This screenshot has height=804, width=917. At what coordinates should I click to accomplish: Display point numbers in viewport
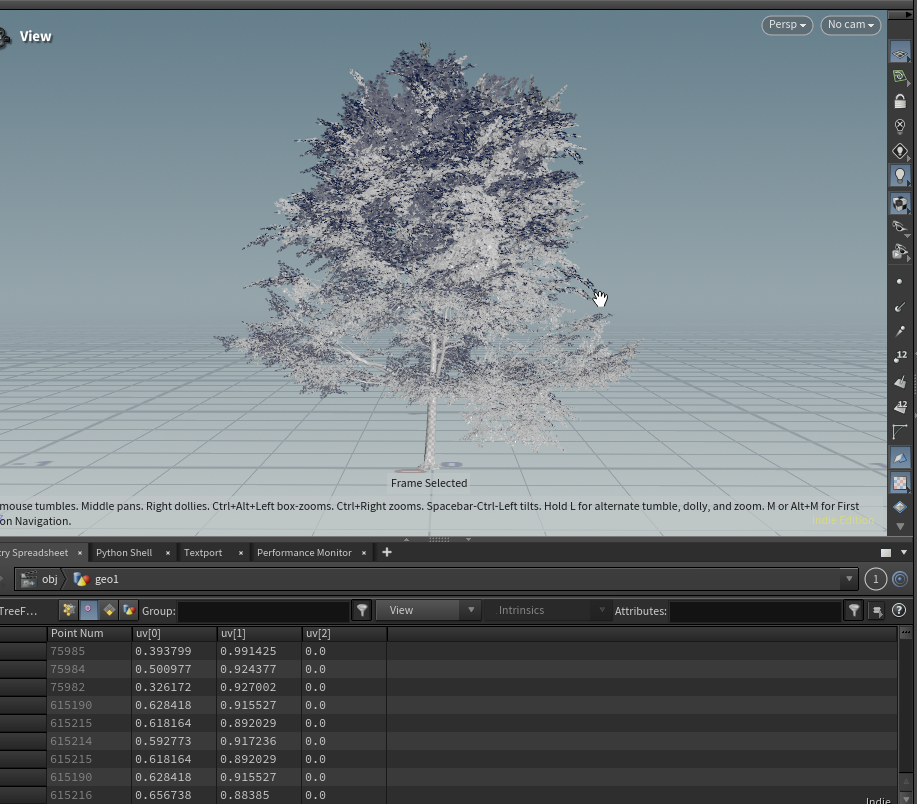[899, 357]
